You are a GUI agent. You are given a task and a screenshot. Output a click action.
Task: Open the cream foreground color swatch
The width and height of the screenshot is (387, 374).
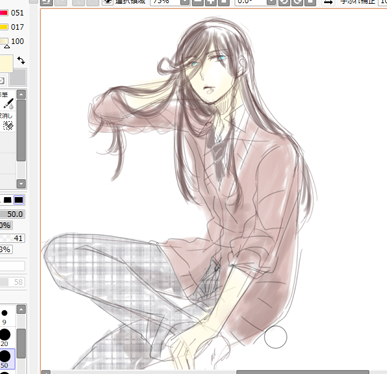click(x=6, y=64)
